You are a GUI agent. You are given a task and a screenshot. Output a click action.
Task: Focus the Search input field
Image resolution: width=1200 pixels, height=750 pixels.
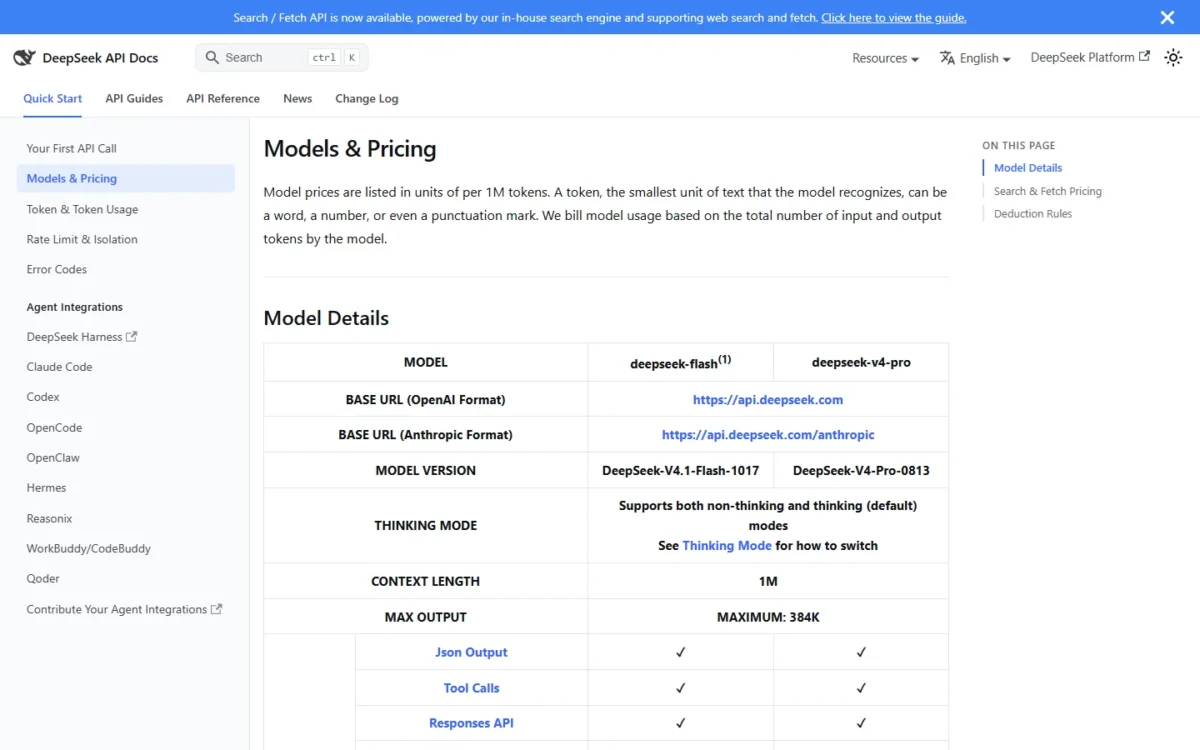[x=282, y=57]
